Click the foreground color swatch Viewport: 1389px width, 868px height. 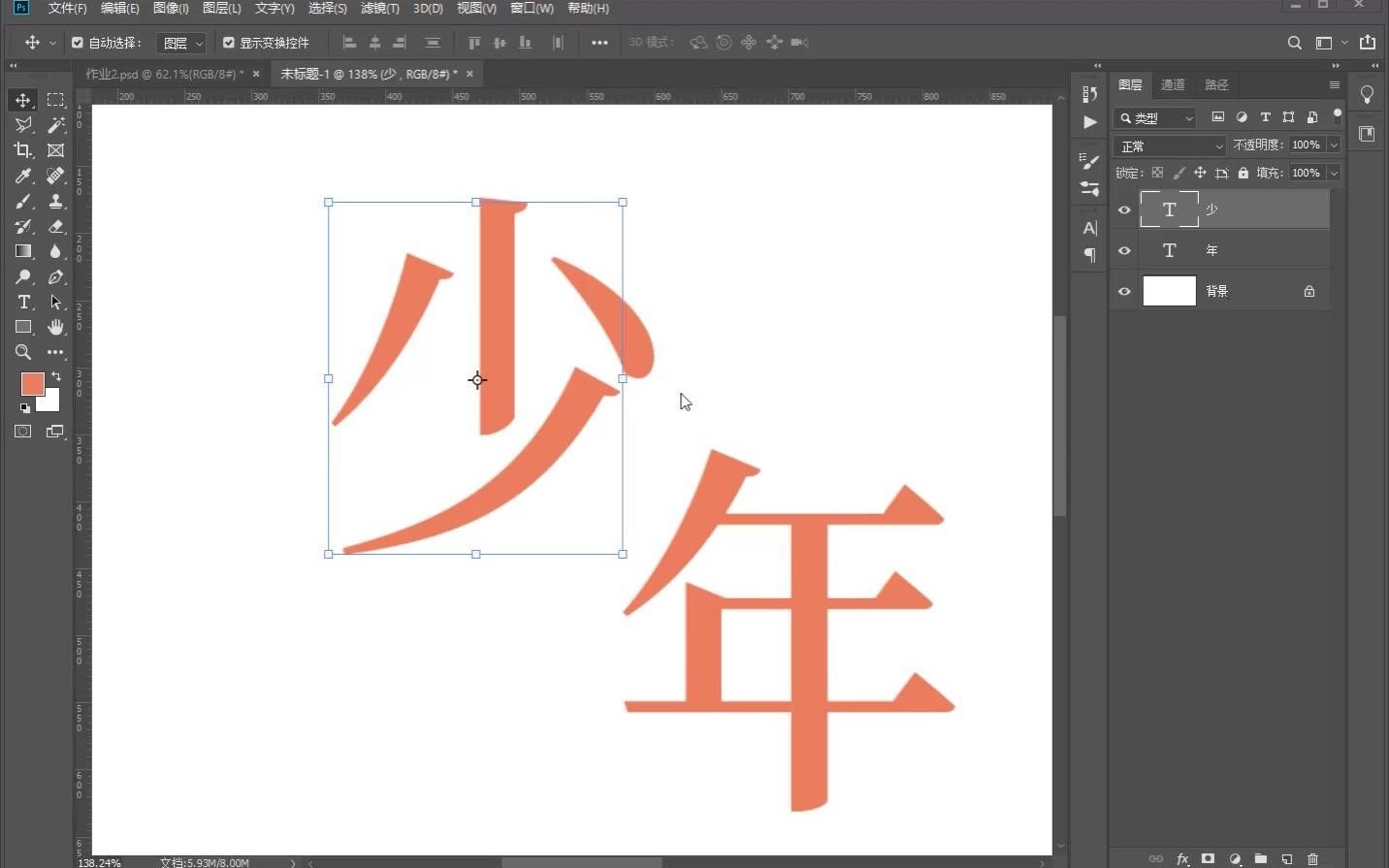point(32,384)
